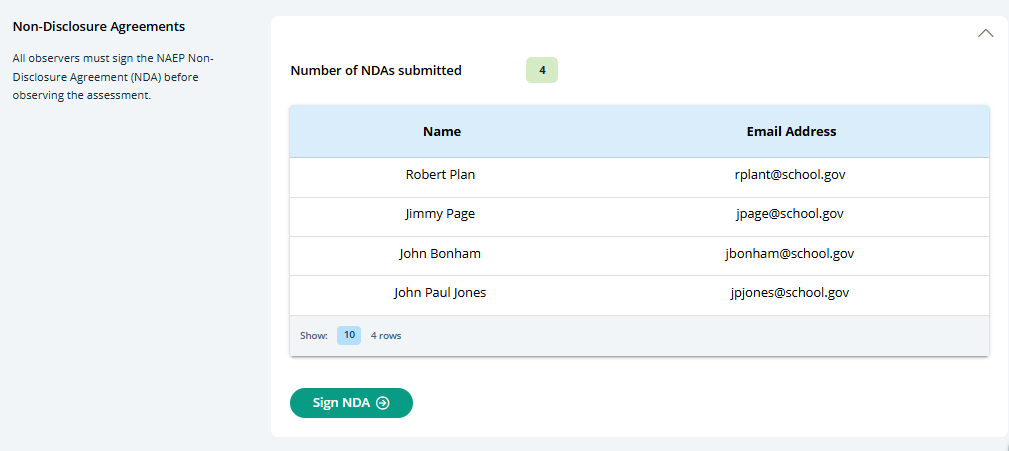Image resolution: width=1009 pixels, height=451 pixels.
Task: Click the NDA observer requirement description text
Action: 110,77
